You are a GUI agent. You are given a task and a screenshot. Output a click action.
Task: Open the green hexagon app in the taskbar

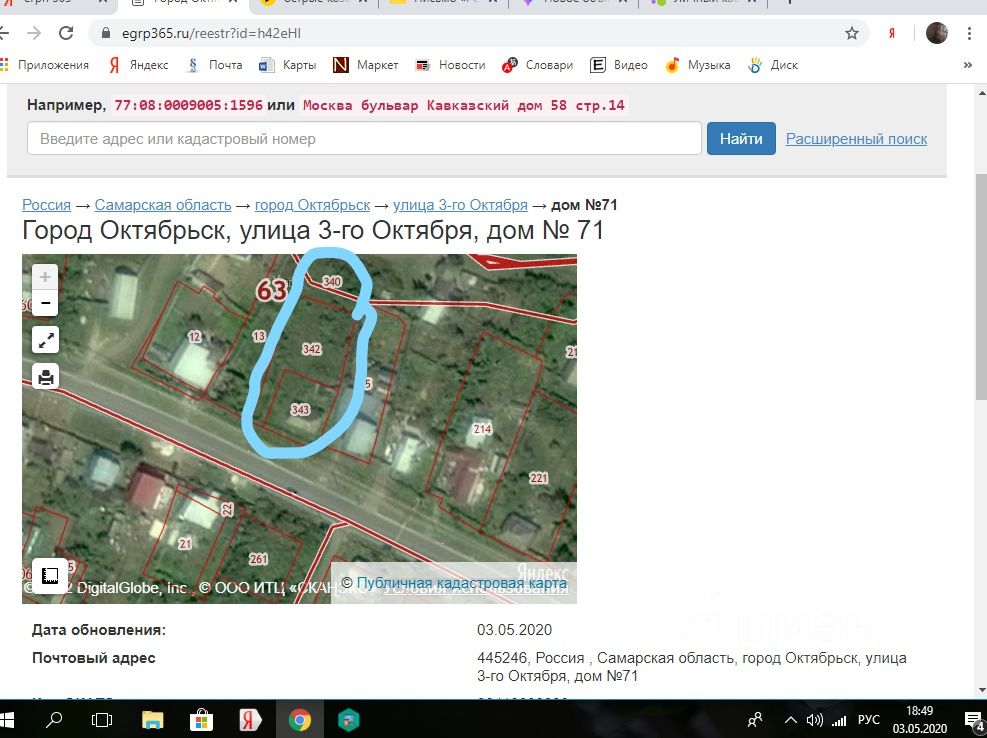(x=348, y=719)
